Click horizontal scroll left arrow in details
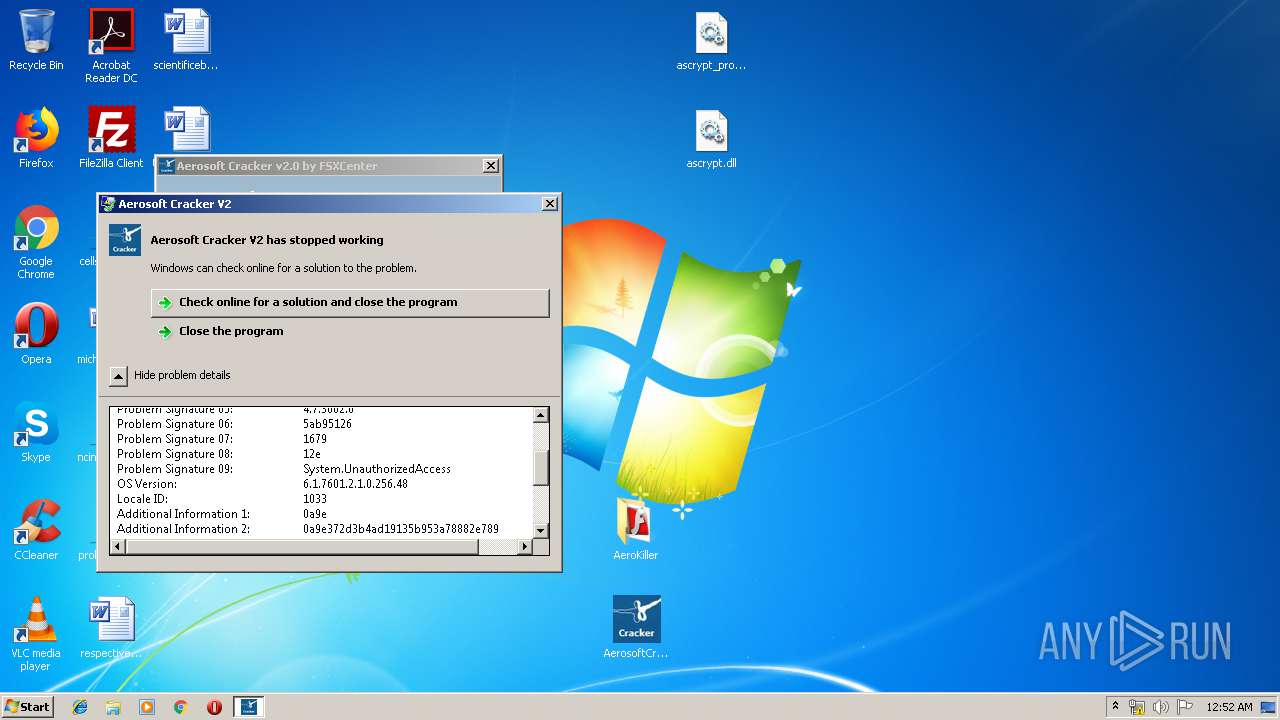 pos(118,547)
